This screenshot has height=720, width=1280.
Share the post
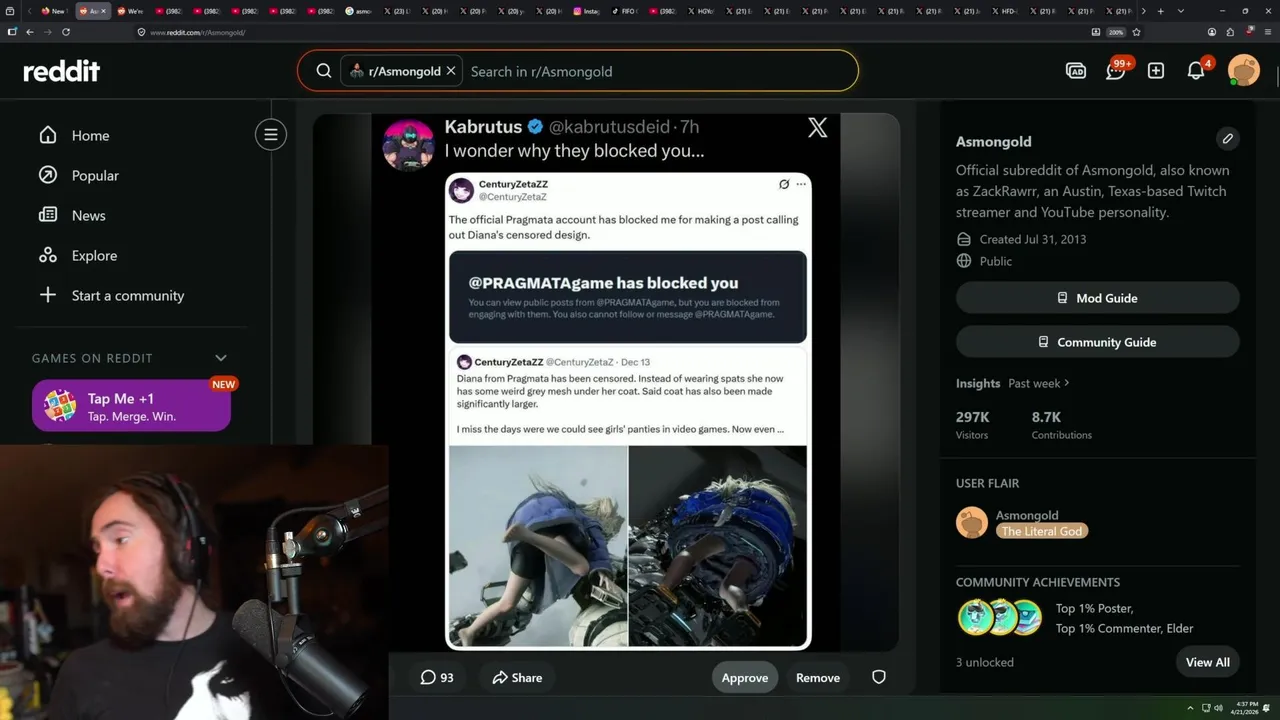coord(517,677)
